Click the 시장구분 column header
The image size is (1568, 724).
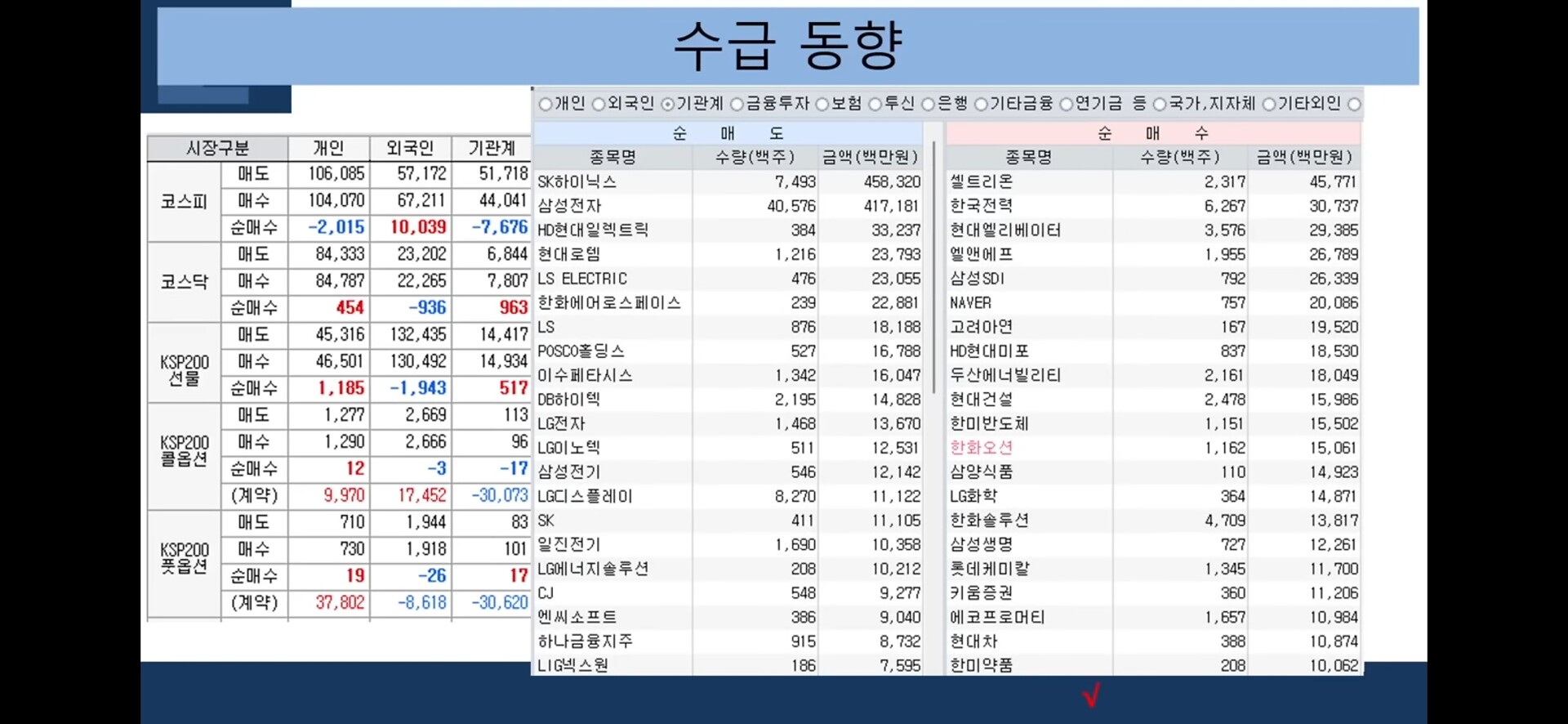(x=217, y=148)
